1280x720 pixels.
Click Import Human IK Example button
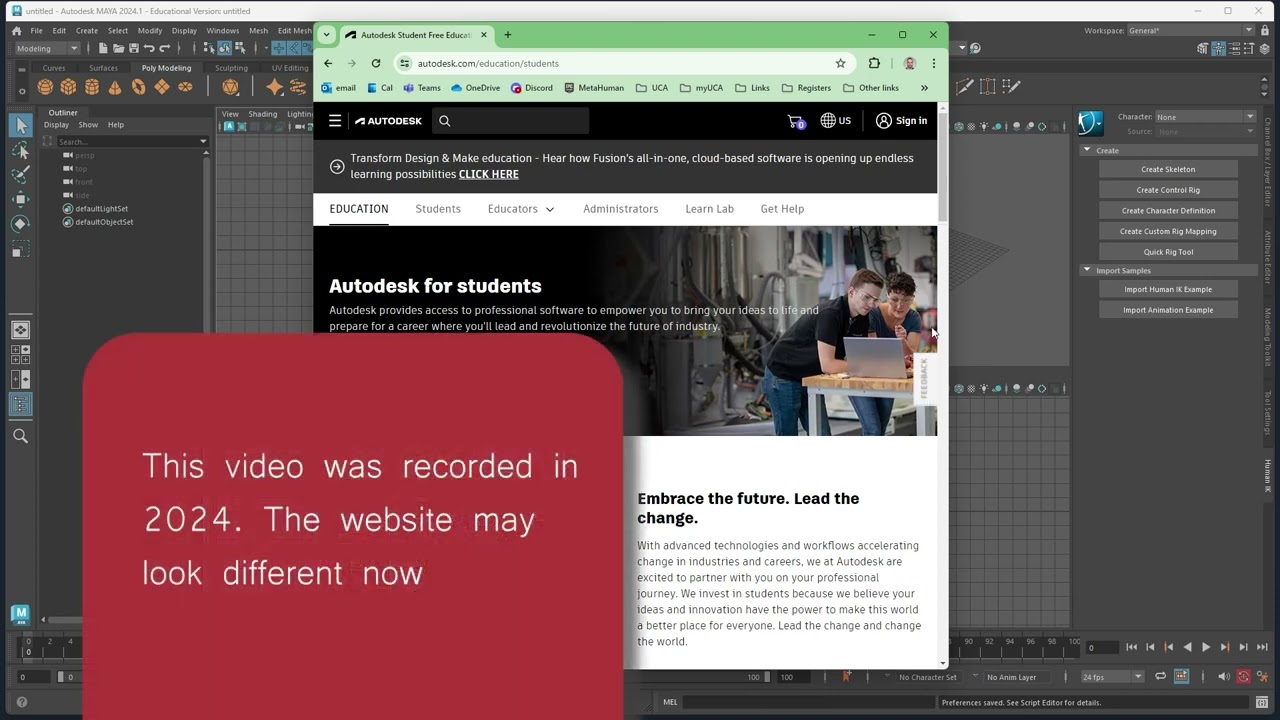tap(1168, 289)
